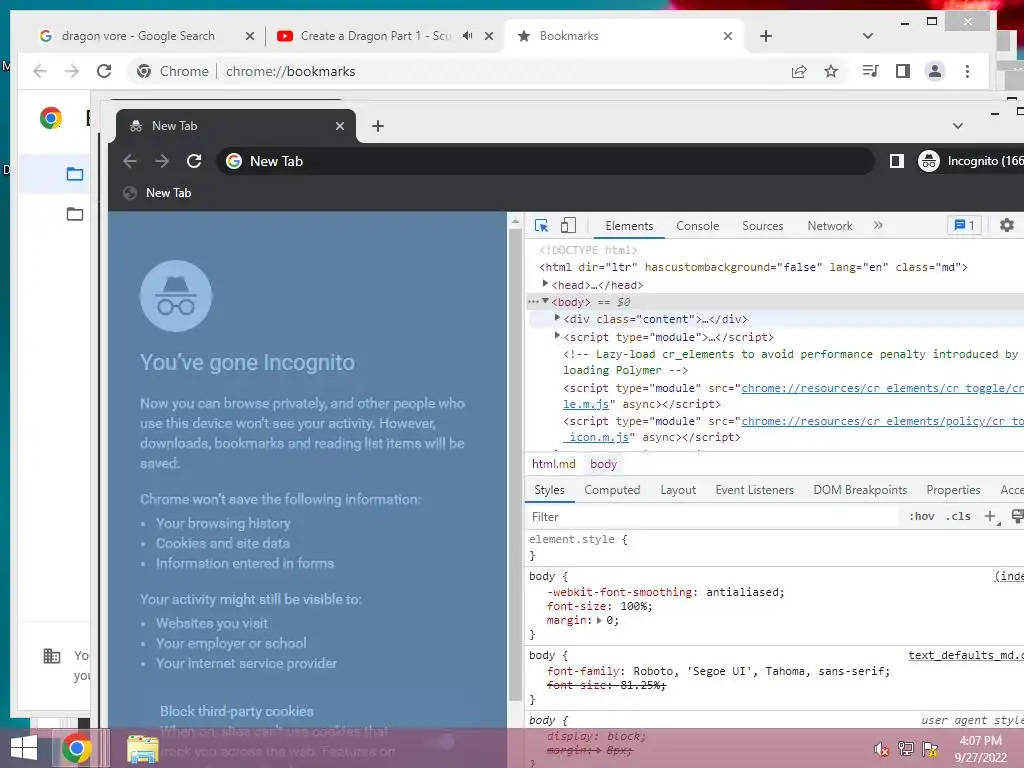Screen dimensions: 1024x768
Task: Open side panel icon in bookmarks window
Action: coord(903,71)
